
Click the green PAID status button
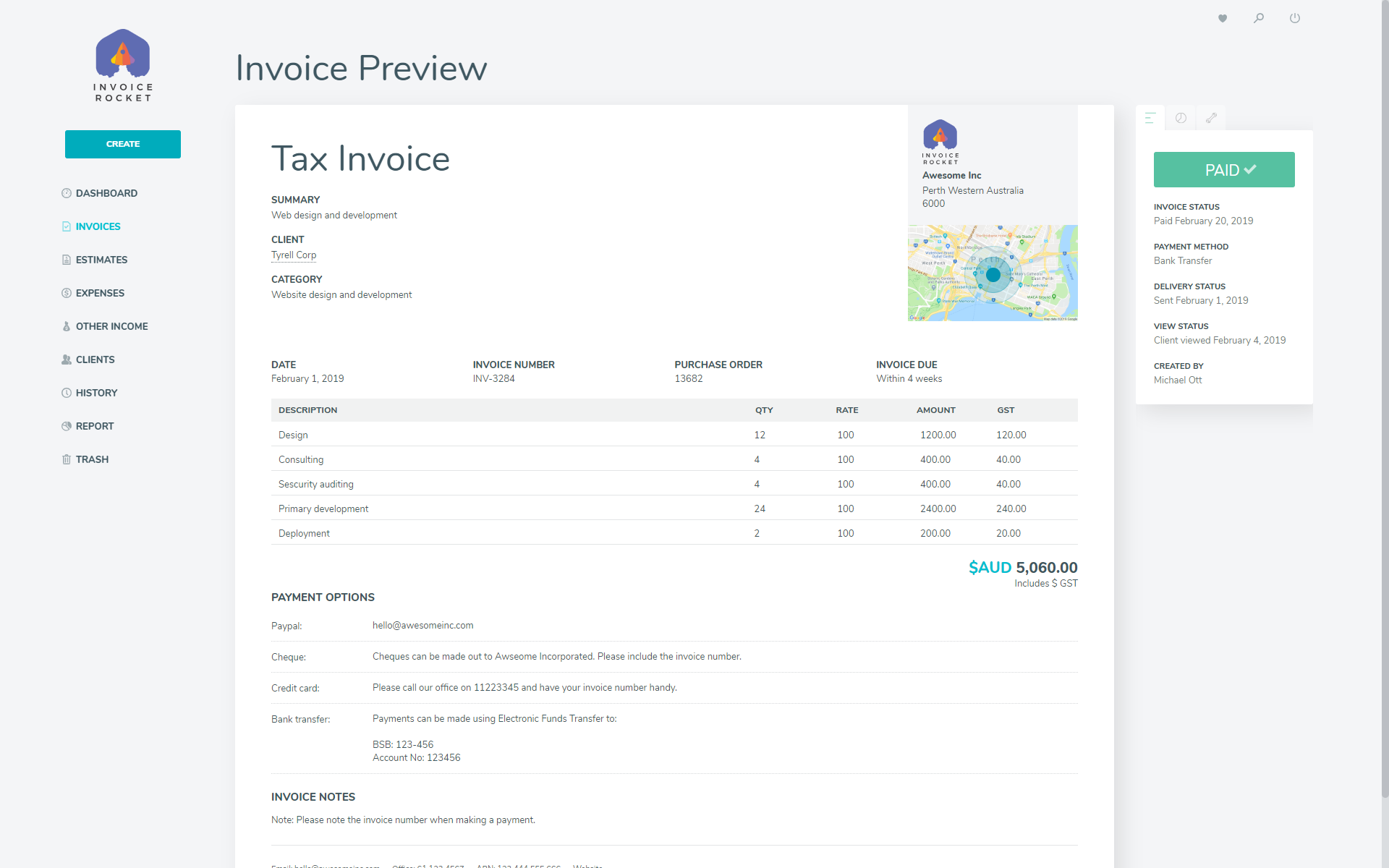[1224, 170]
